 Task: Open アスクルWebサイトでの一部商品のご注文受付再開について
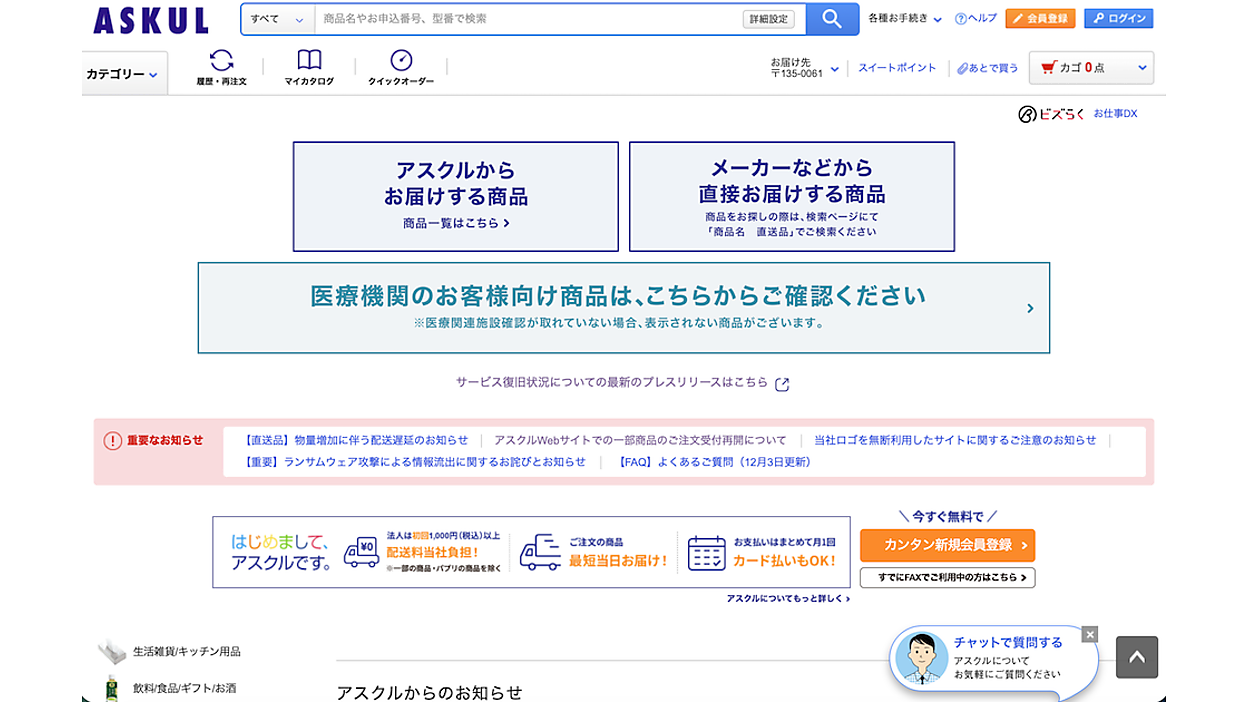tap(640, 440)
